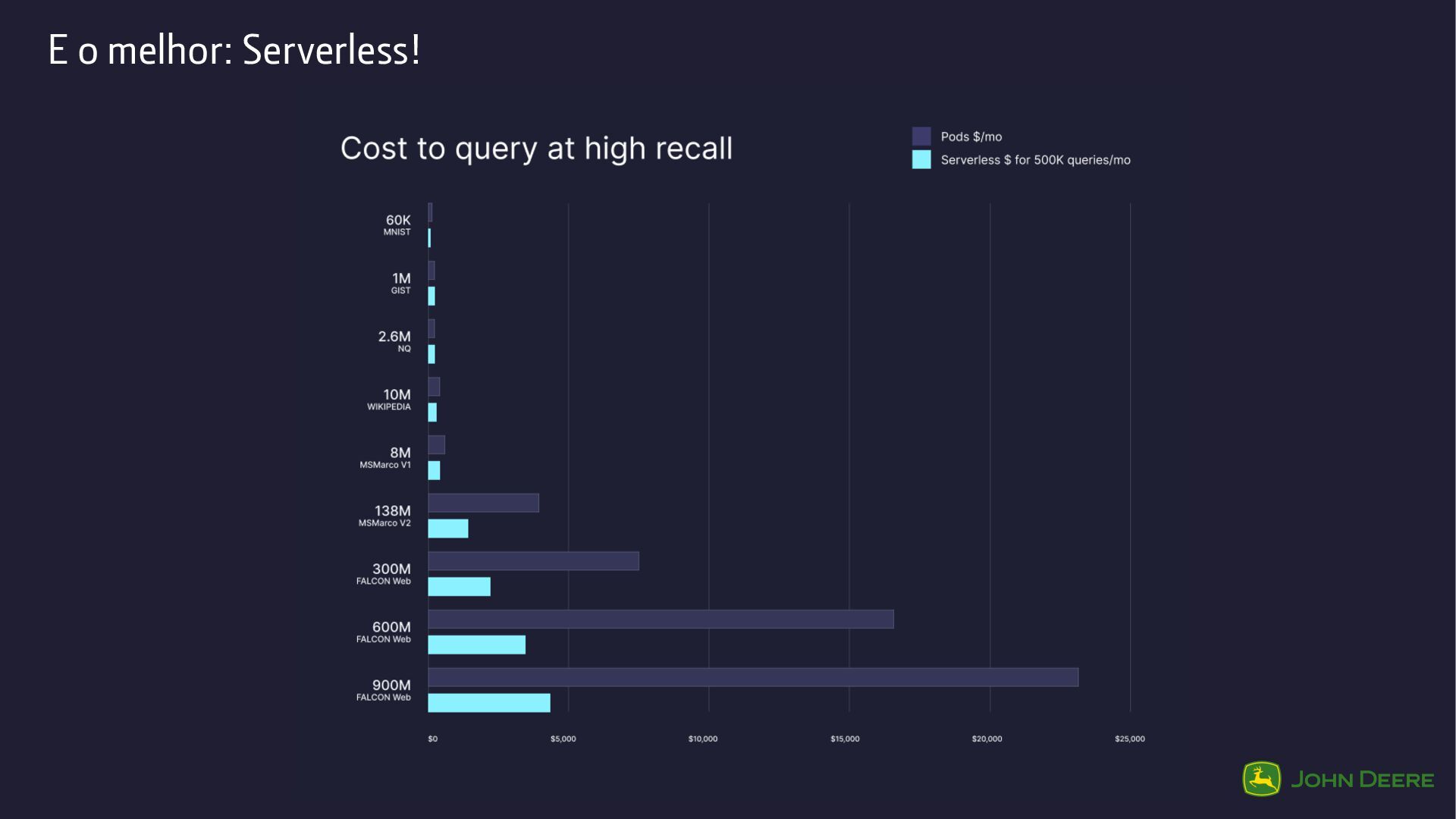Click the 600M FALCON Web pods bar
This screenshot has height=819, width=1456.
point(660,619)
